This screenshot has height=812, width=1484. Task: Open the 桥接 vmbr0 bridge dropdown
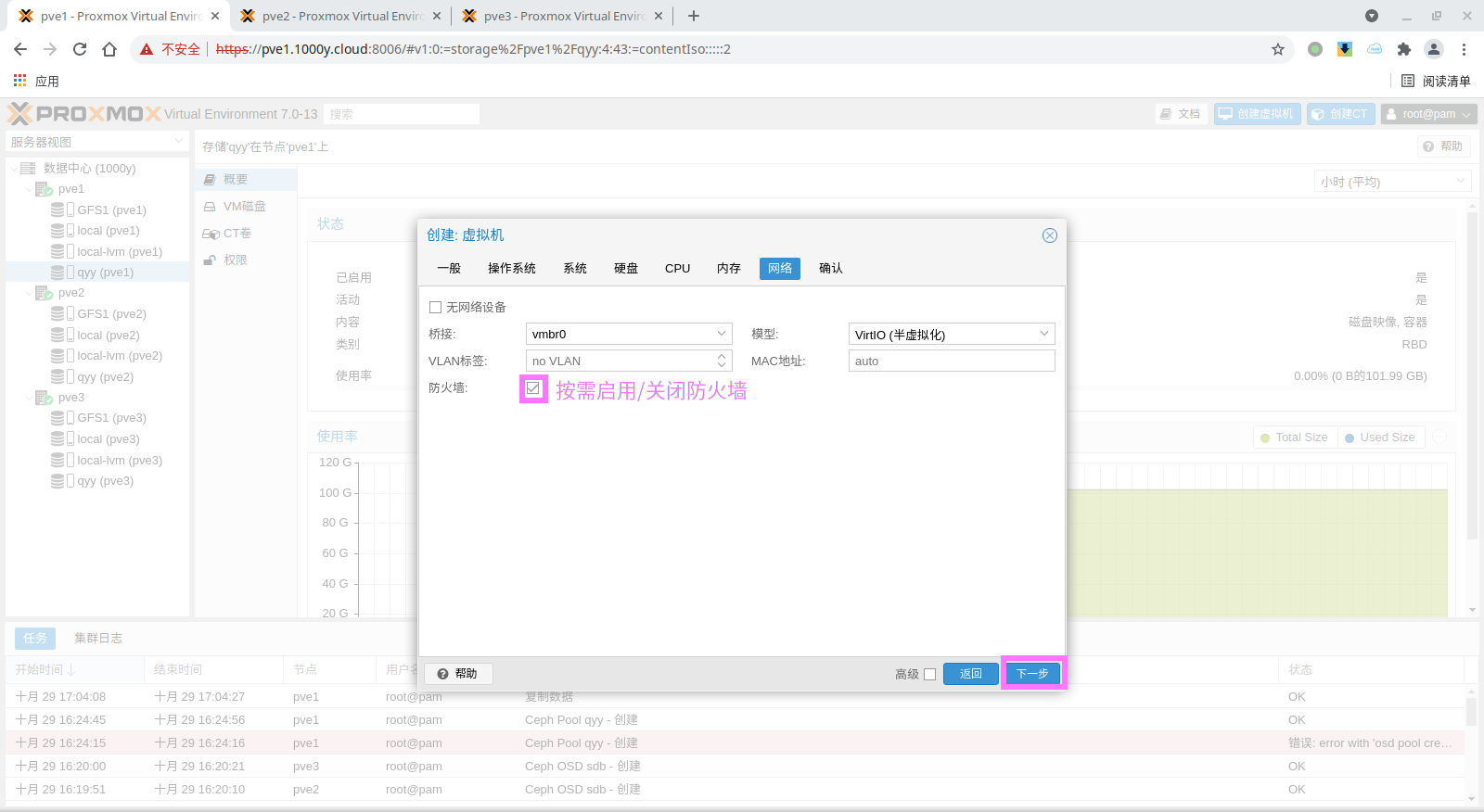pos(721,334)
